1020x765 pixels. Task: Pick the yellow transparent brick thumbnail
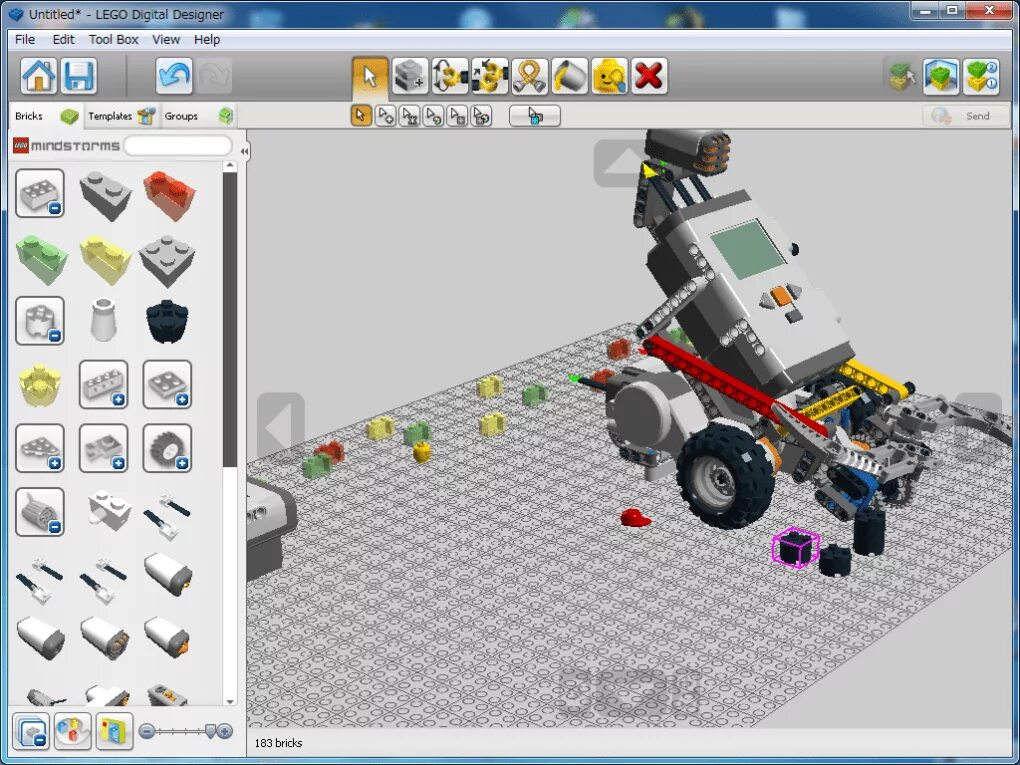105,259
